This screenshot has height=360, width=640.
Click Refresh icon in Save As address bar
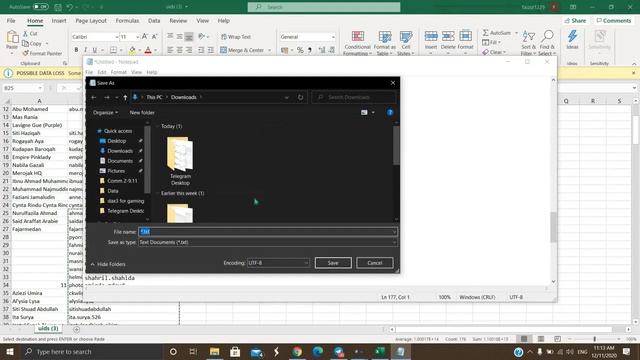pos(300,97)
